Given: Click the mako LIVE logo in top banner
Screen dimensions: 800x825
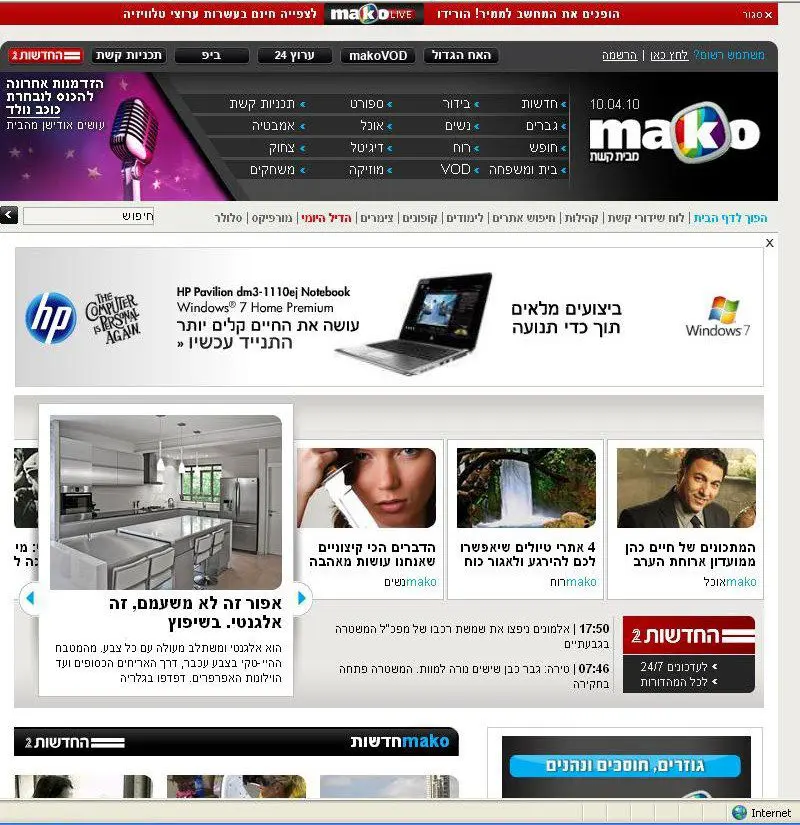Looking at the screenshot, I should 373,14.
